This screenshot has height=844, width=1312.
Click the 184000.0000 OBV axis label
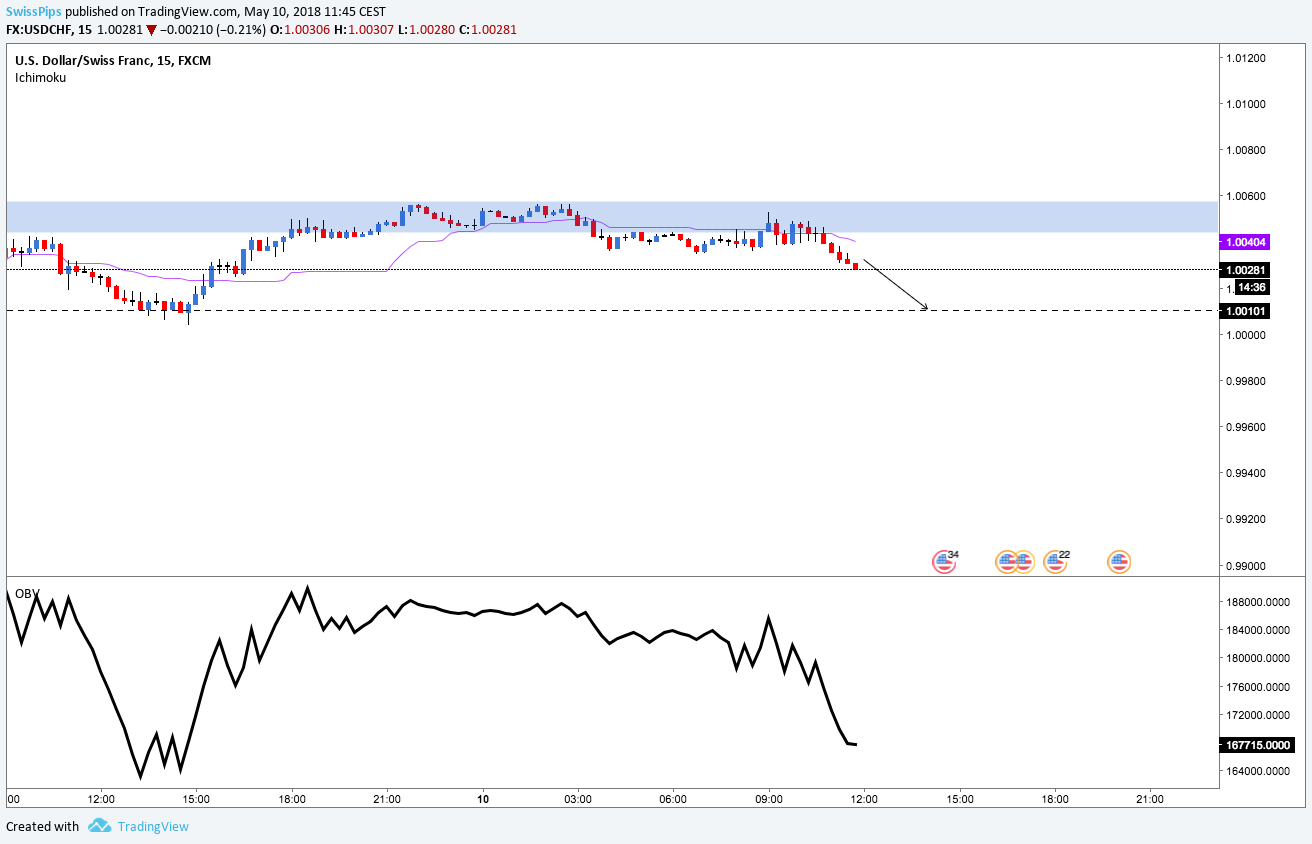[1260, 630]
